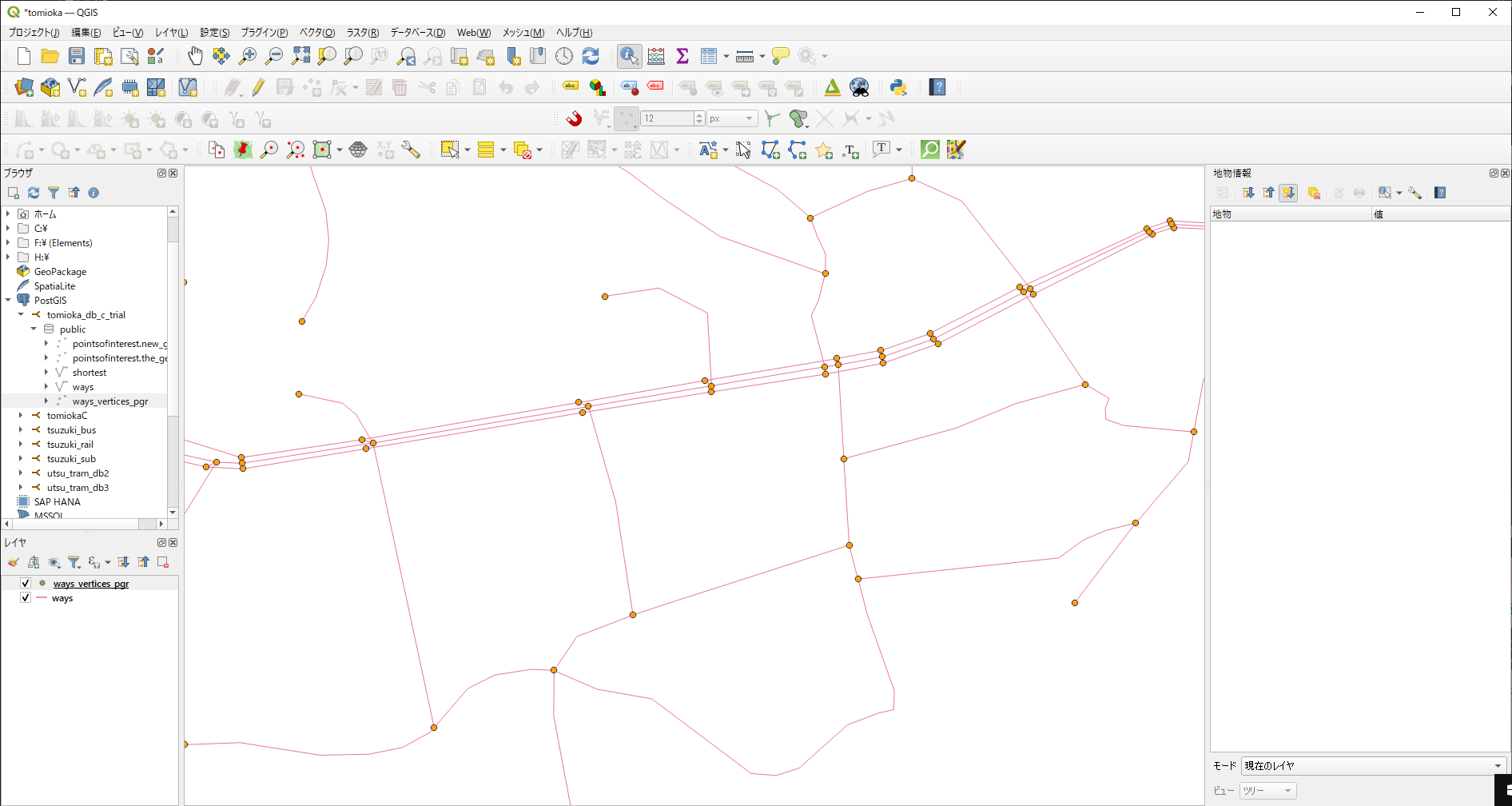
Task: Enable snapping with the magnet icon
Action: pos(574,119)
